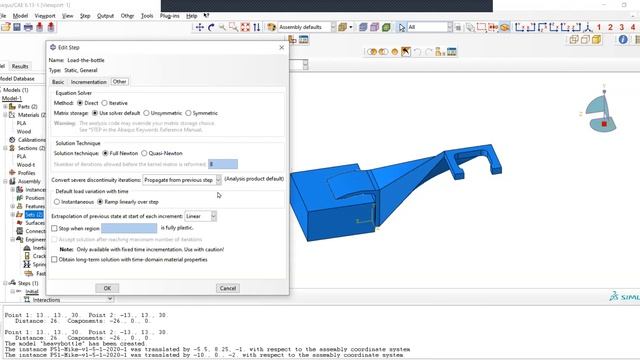Select the Box Zoom tool

233,27
